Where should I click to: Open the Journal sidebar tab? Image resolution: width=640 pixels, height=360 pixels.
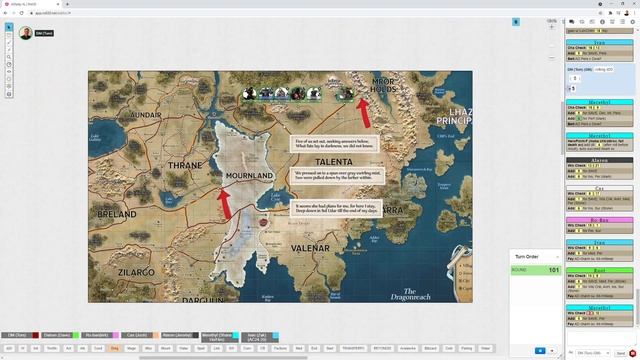pyautogui.click(x=592, y=22)
